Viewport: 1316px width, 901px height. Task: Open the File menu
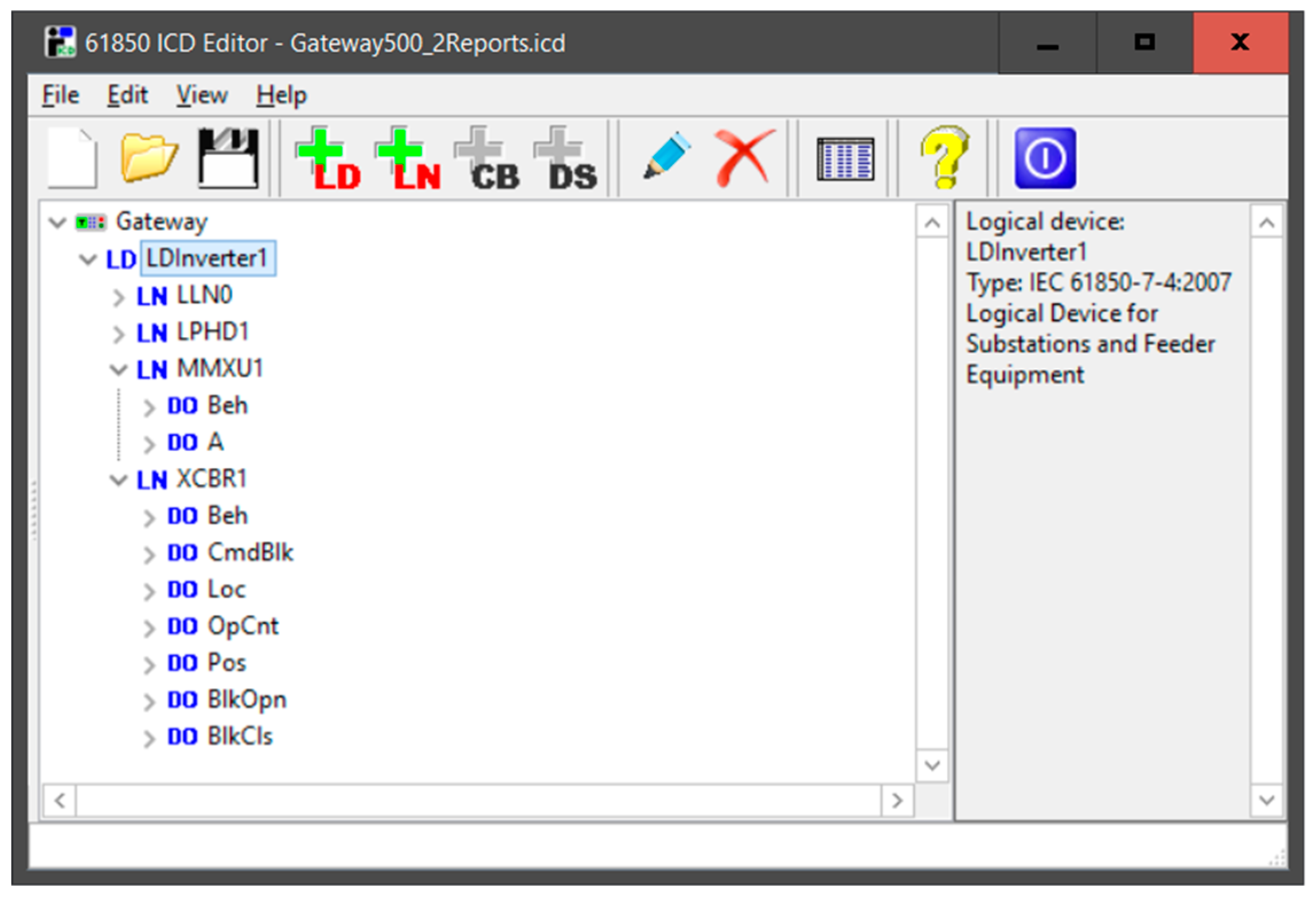[60, 95]
